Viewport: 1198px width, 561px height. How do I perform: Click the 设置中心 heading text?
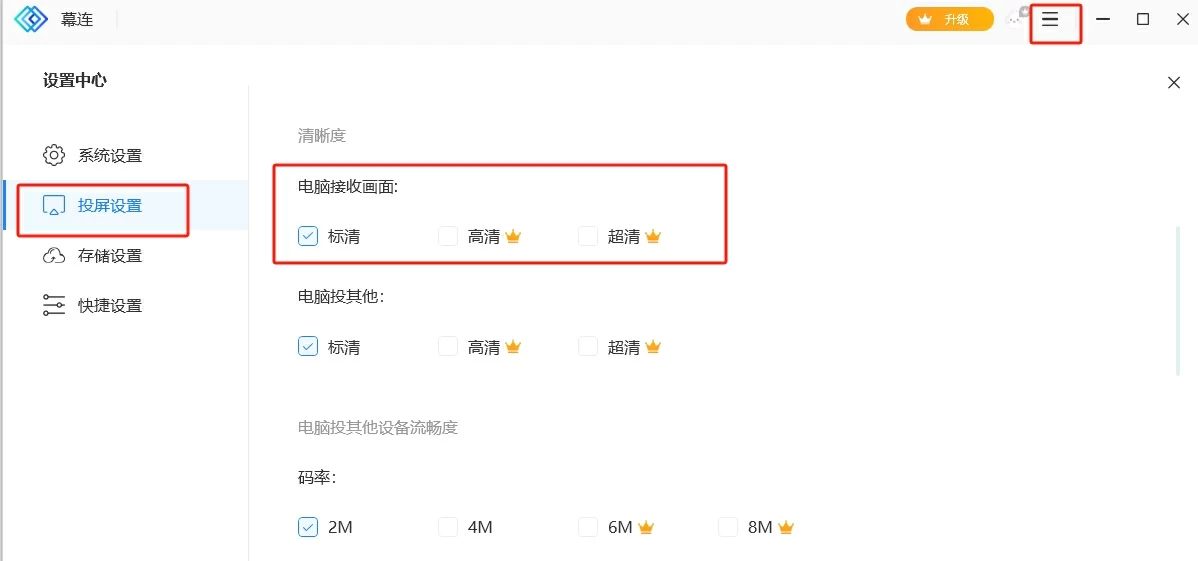pos(75,80)
